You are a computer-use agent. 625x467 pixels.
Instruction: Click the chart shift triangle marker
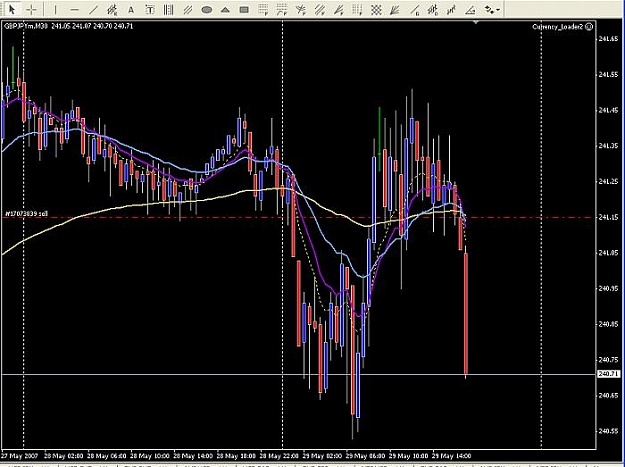coord(476,23)
